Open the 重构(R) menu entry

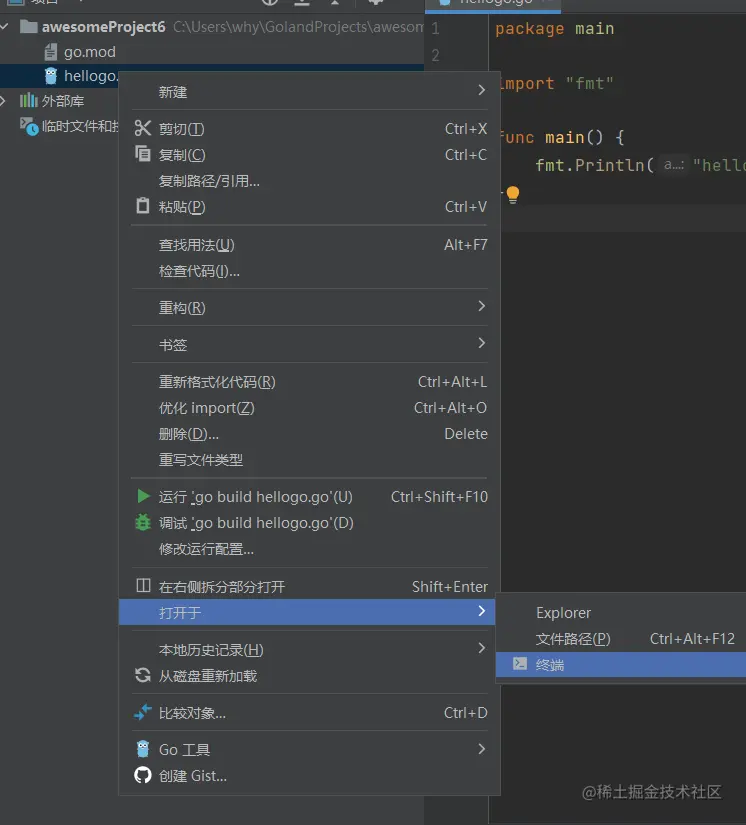pos(309,307)
